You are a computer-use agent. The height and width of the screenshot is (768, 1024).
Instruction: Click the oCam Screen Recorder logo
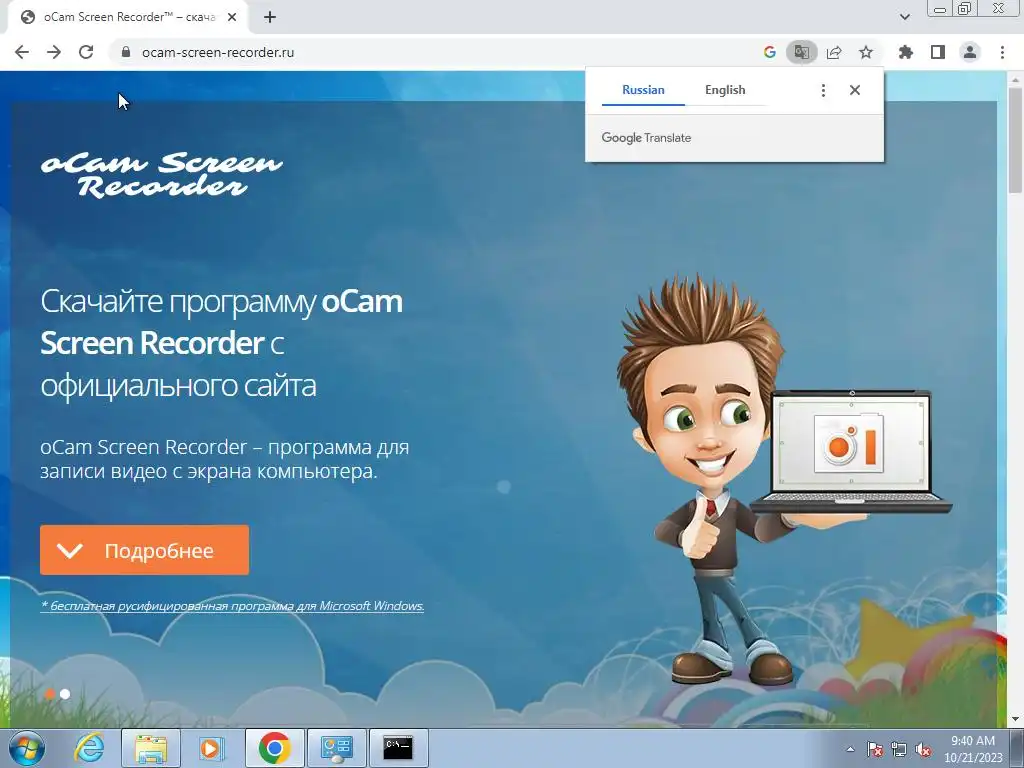pyautogui.click(x=161, y=175)
